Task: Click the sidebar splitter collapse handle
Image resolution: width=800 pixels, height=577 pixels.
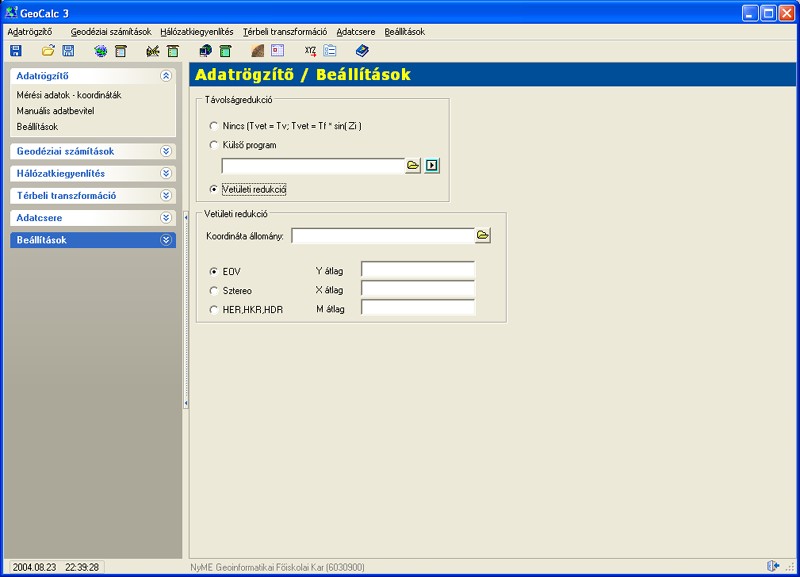Action: tap(186, 310)
